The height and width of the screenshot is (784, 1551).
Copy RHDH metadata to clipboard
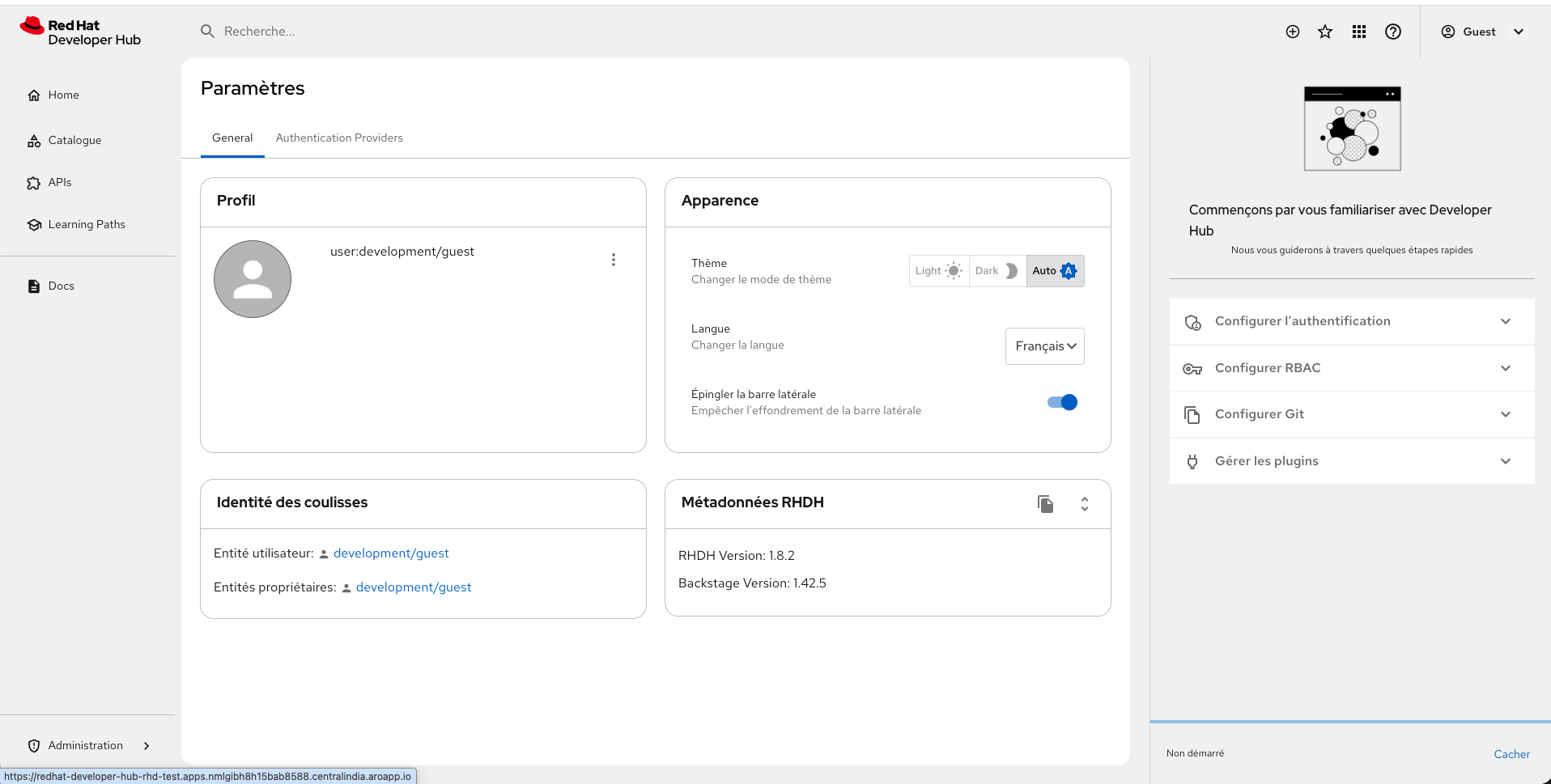click(1045, 504)
